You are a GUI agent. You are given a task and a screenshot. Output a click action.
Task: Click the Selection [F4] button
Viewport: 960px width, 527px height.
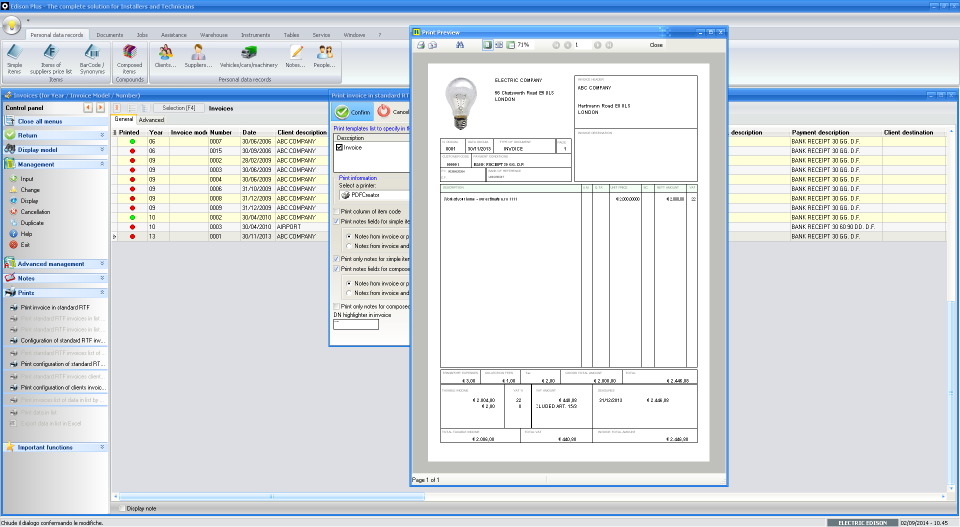coord(178,108)
